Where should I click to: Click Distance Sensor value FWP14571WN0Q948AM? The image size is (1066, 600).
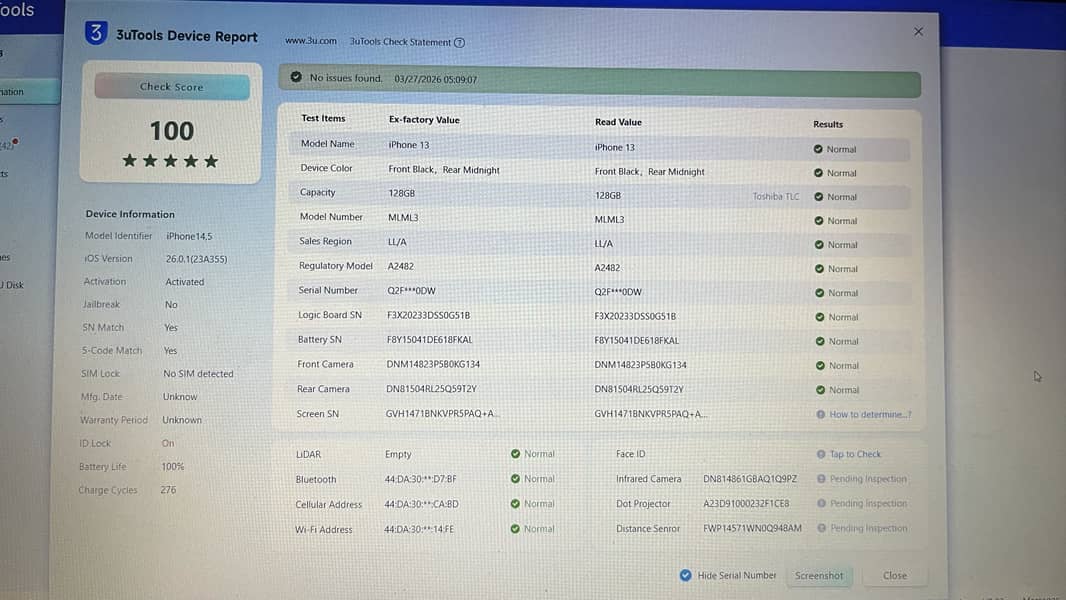(x=753, y=528)
